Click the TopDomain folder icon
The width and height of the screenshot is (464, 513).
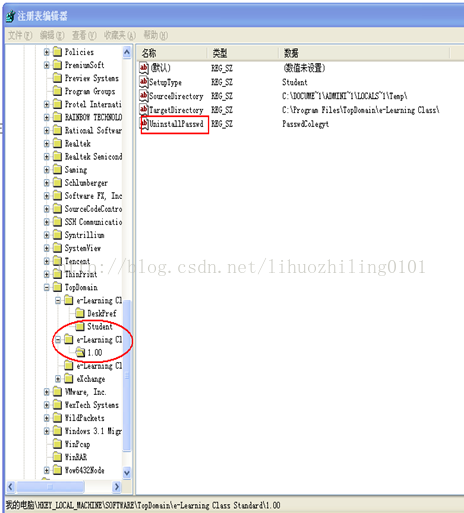[58, 287]
